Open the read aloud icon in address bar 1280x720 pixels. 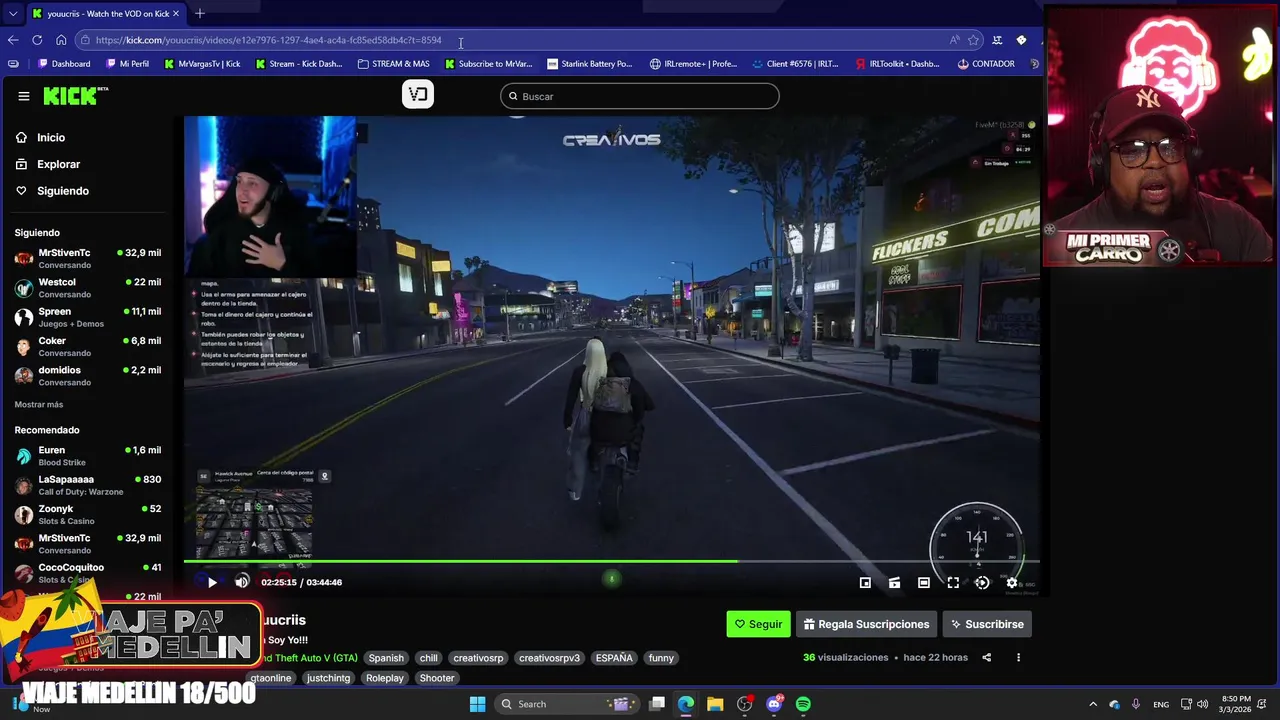(954, 40)
